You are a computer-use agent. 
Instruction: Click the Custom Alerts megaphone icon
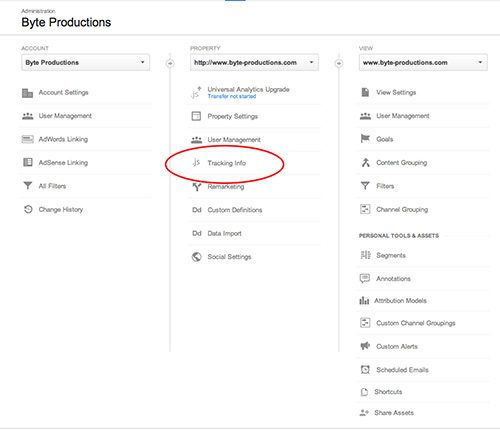(365, 346)
